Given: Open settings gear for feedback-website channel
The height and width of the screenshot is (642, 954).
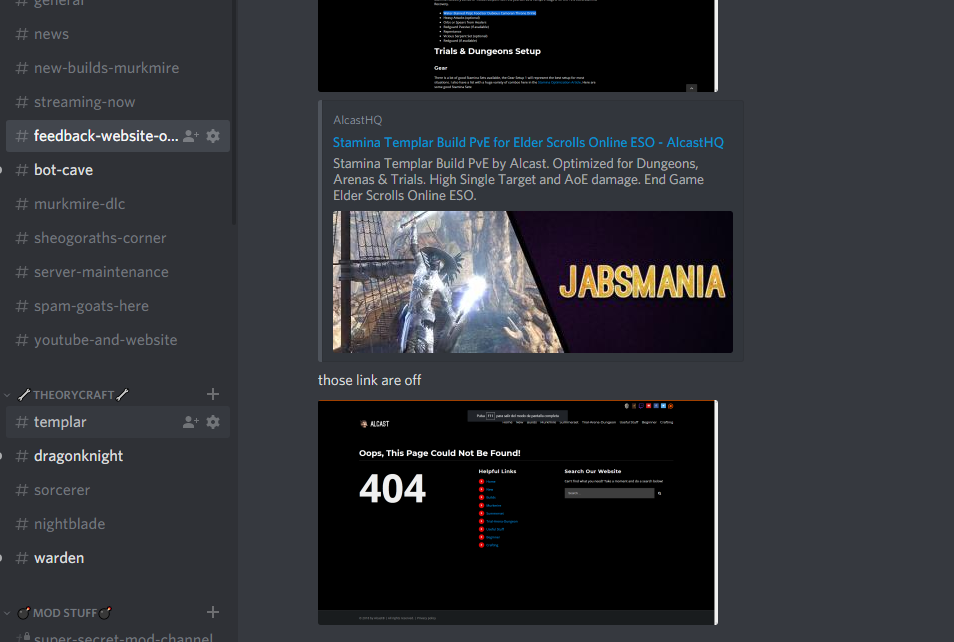Looking at the screenshot, I should pos(213,136).
